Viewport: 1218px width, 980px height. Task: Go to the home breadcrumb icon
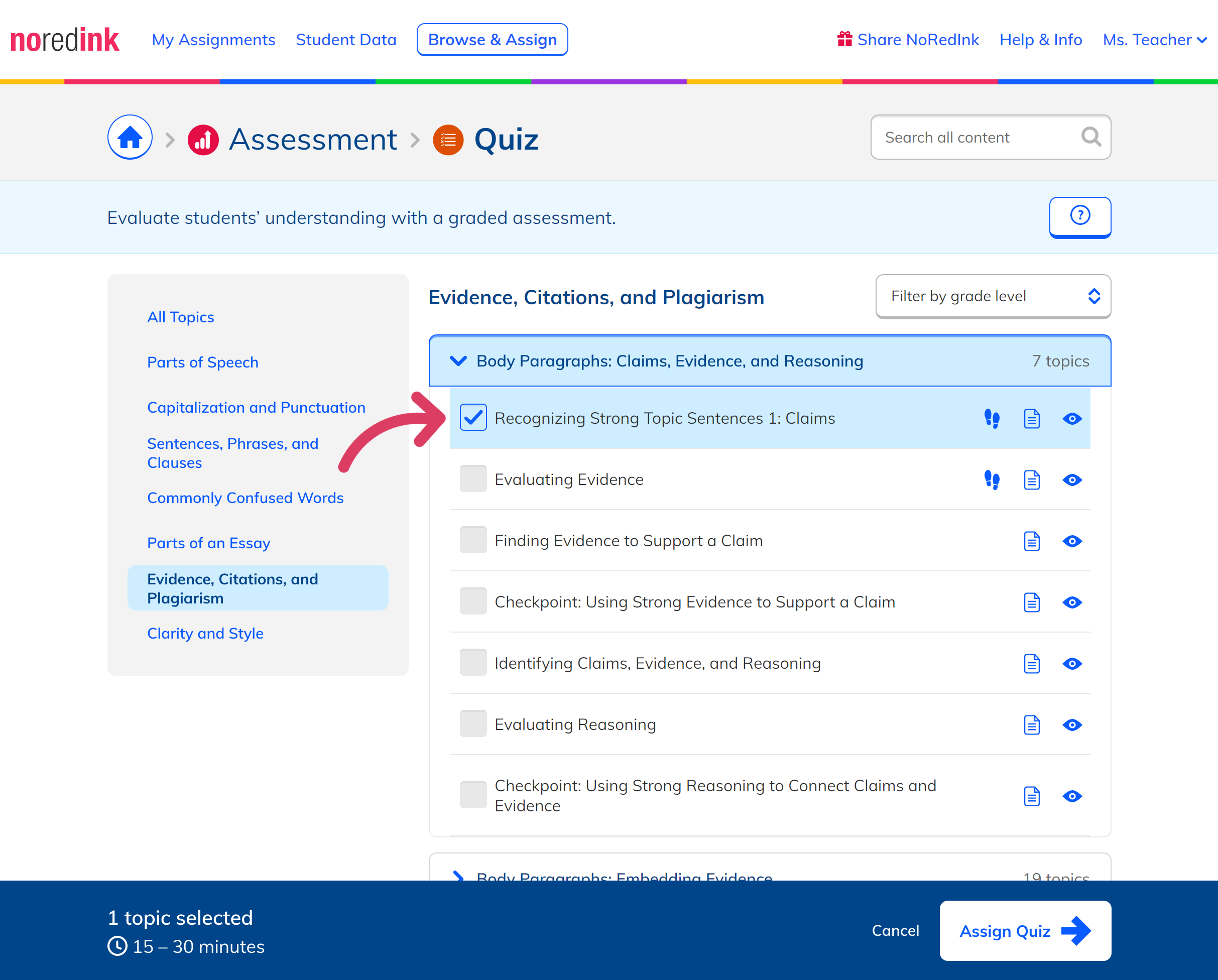(x=130, y=137)
